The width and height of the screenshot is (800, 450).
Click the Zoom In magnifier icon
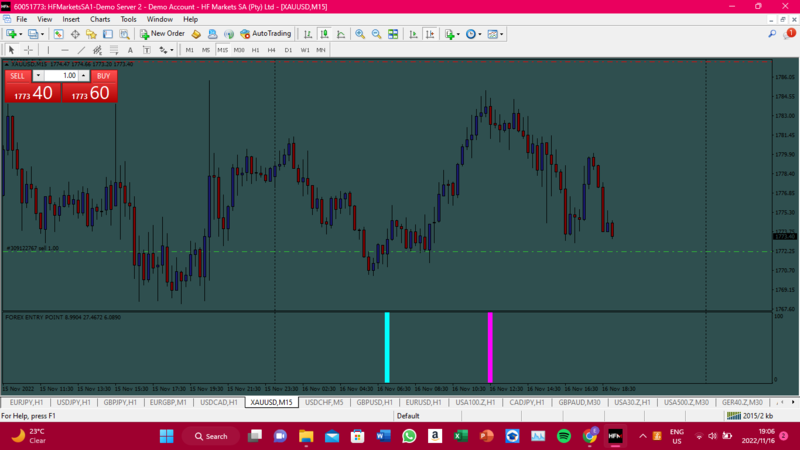[360, 34]
